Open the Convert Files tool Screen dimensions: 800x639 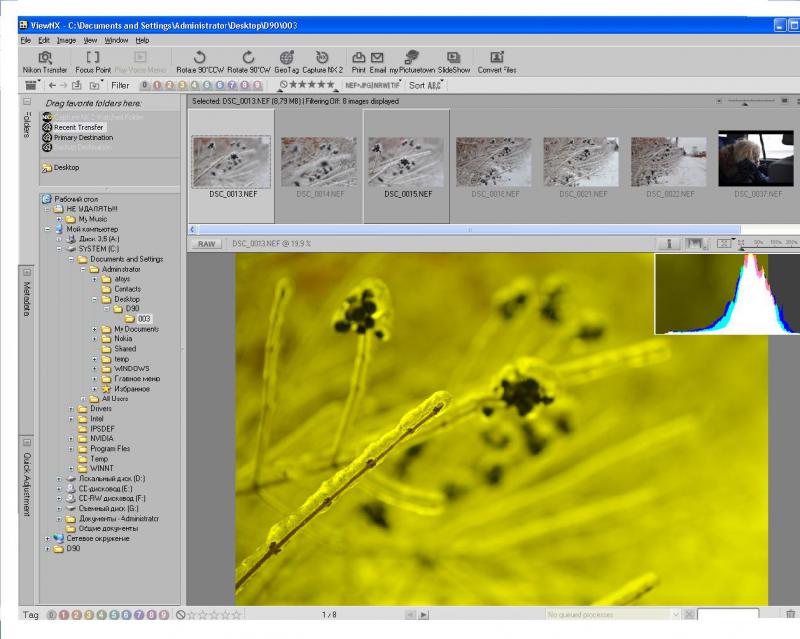point(497,62)
